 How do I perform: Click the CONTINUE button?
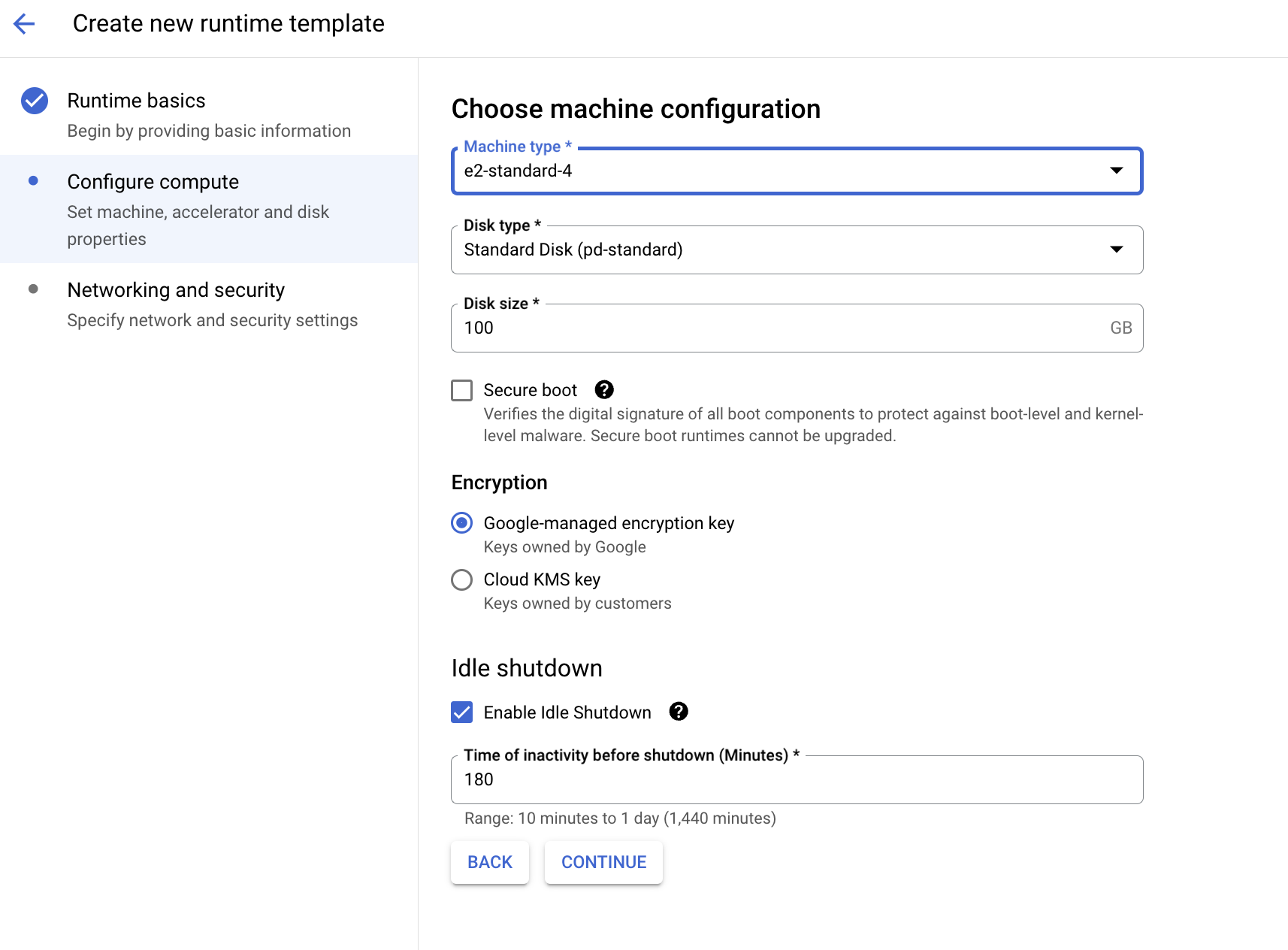603,862
